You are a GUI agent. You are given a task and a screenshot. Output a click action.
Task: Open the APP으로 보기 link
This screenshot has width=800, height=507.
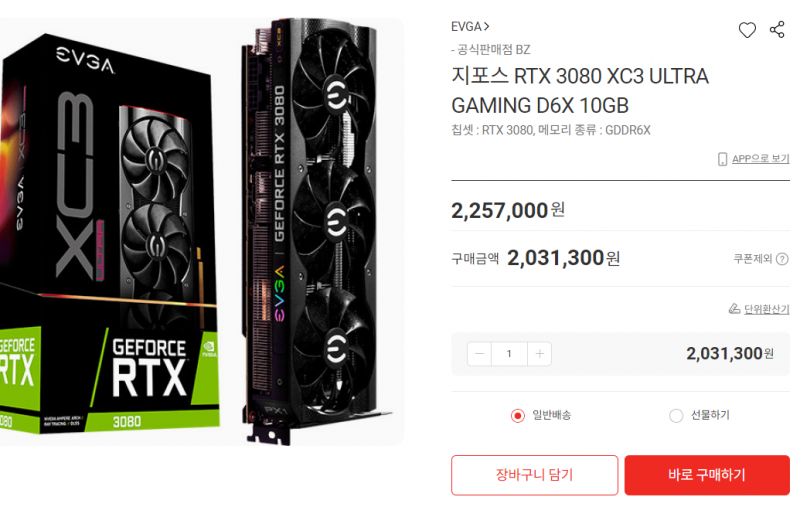coord(760,159)
